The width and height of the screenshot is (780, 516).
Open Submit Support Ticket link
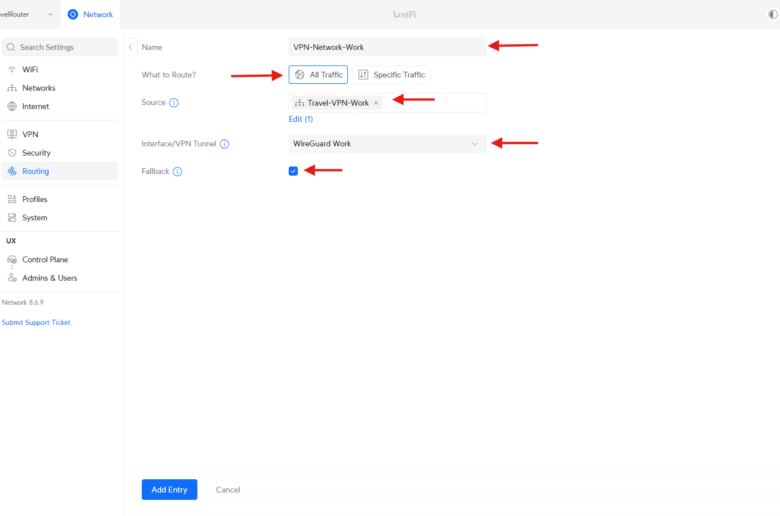pyautogui.click(x=36, y=322)
